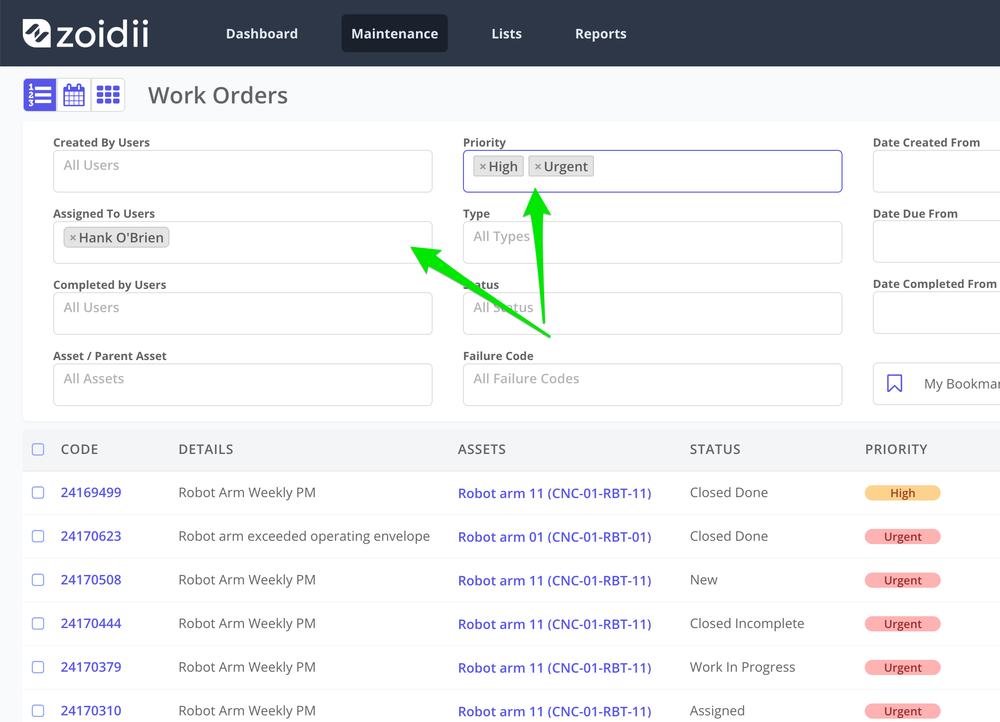Click the Work Orders page title

pos(218,95)
